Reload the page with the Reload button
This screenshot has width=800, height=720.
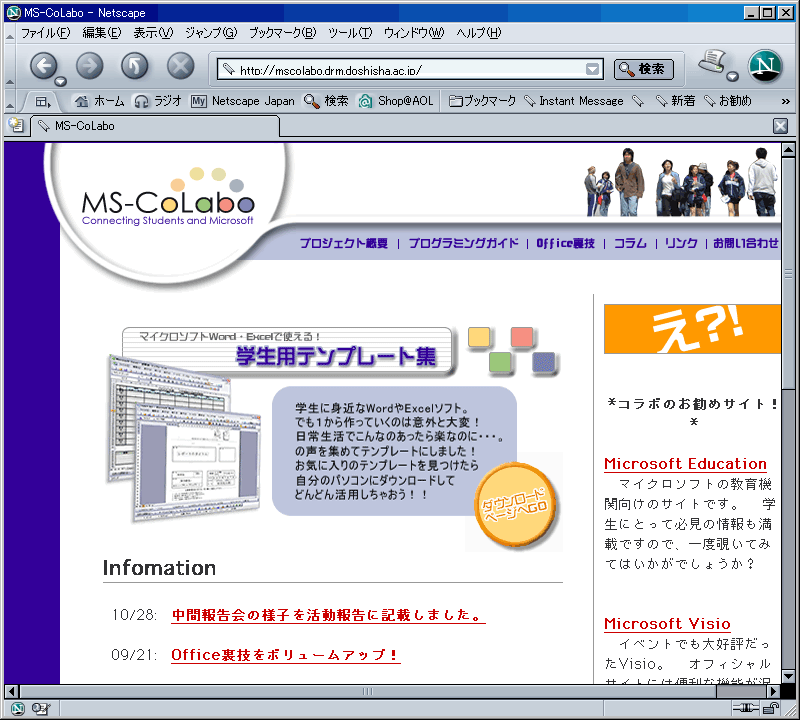point(135,66)
